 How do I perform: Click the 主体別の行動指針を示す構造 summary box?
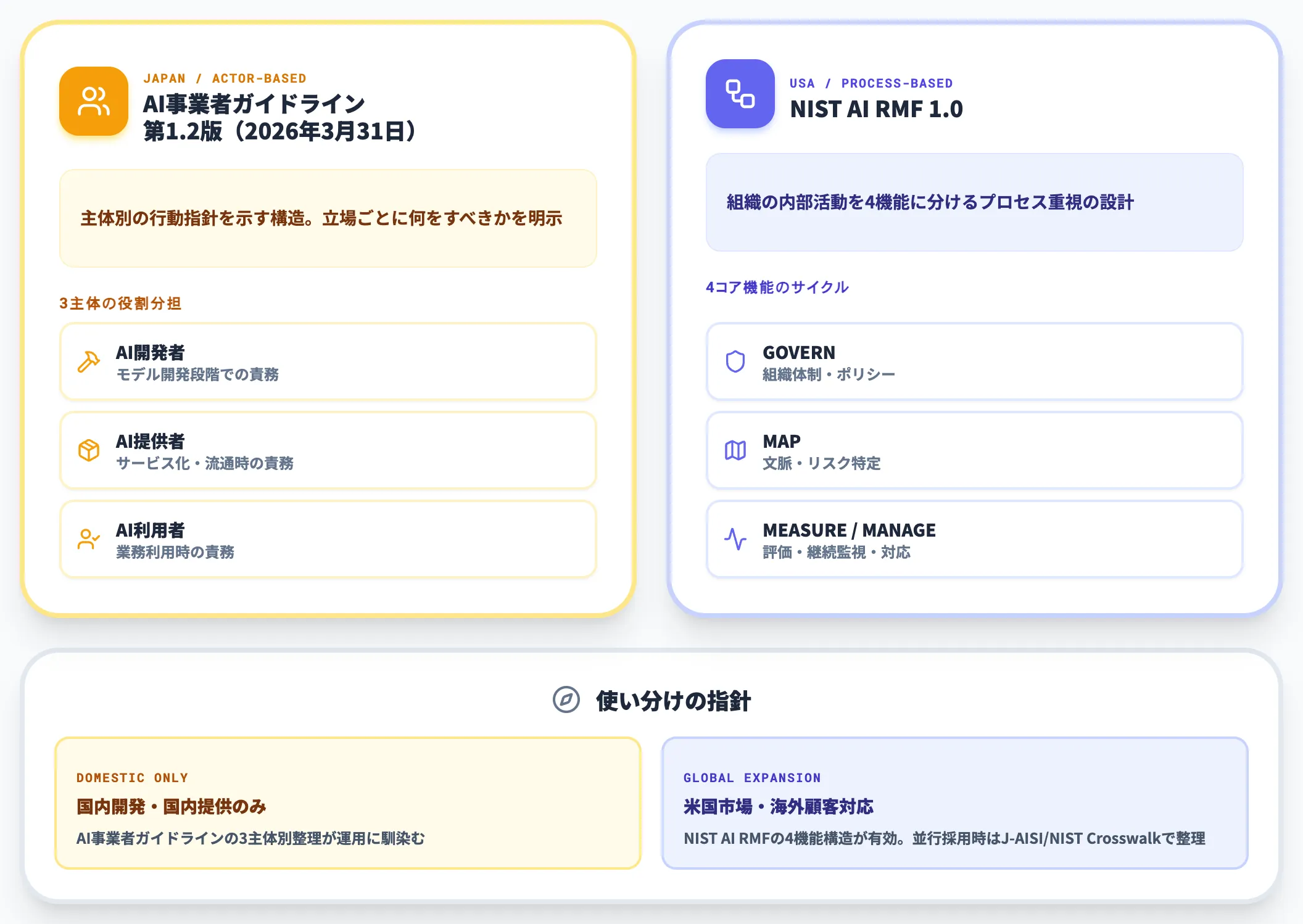[x=328, y=218]
